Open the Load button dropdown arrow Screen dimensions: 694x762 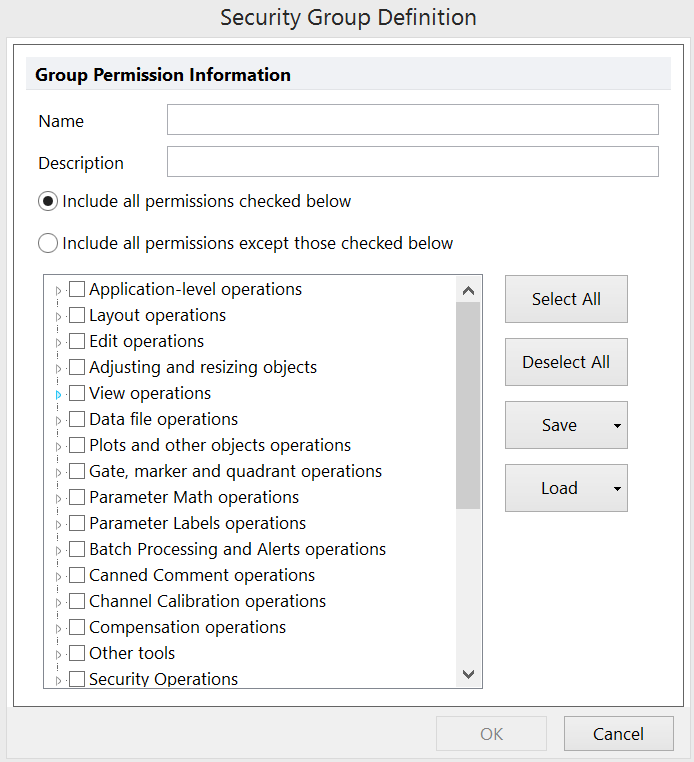pyautogui.click(x=617, y=489)
